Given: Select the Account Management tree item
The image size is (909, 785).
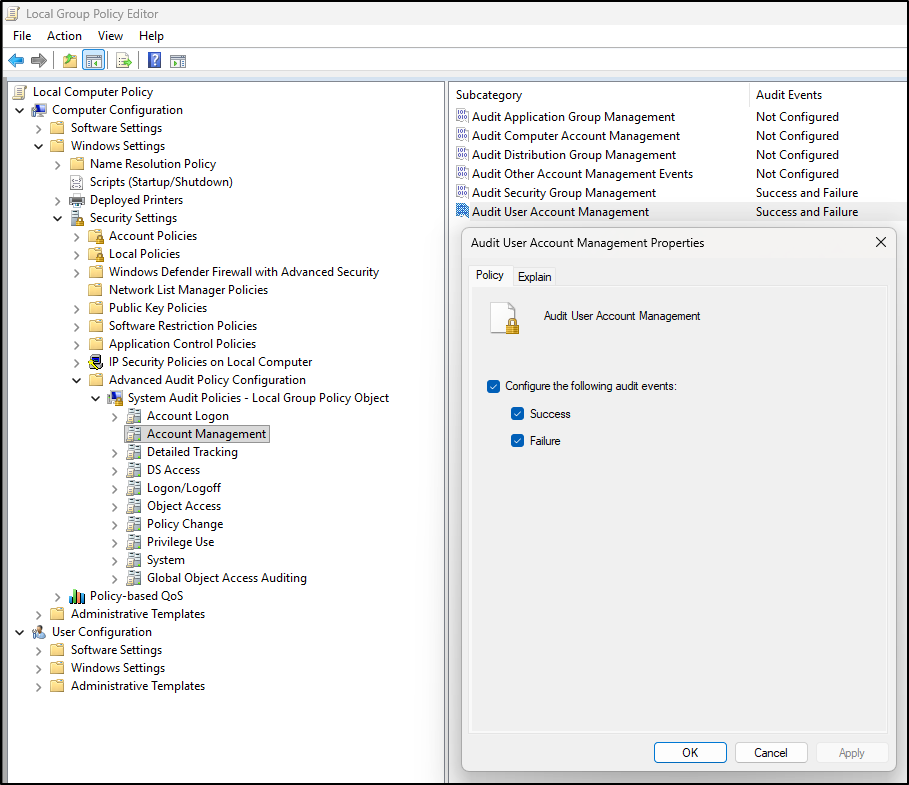Looking at the screenshot, I should click(x=206, y=434).
